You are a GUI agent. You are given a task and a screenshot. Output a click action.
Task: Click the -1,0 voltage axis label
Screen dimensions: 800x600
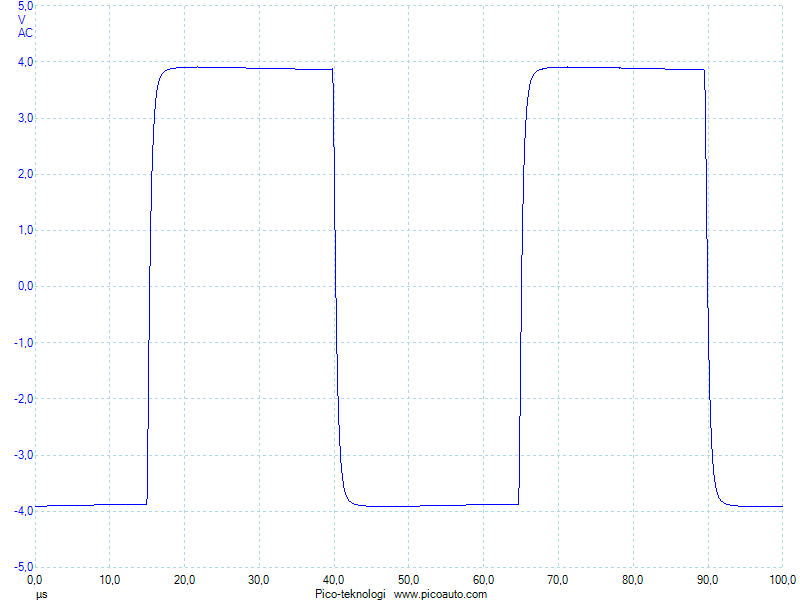coord(23,343)
